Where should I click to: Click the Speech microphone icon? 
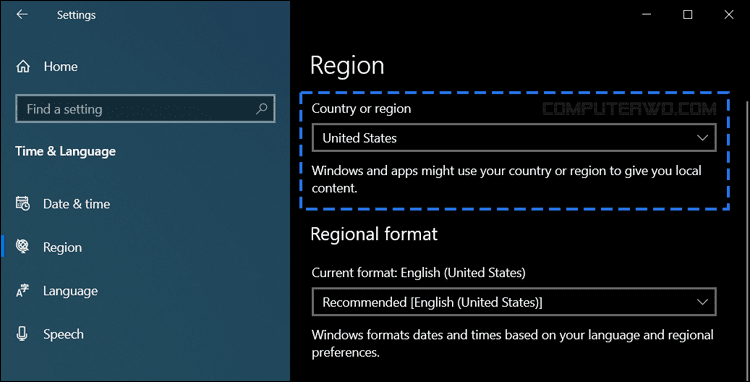click(22, 334)
